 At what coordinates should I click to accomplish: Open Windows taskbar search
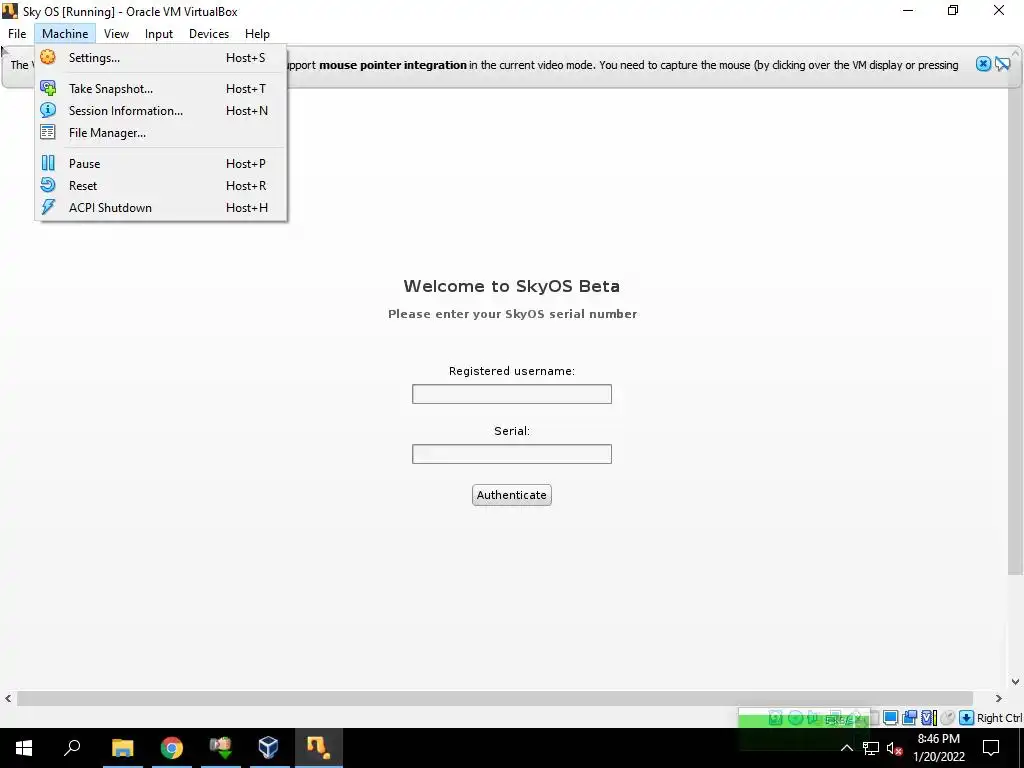point(72,748)
